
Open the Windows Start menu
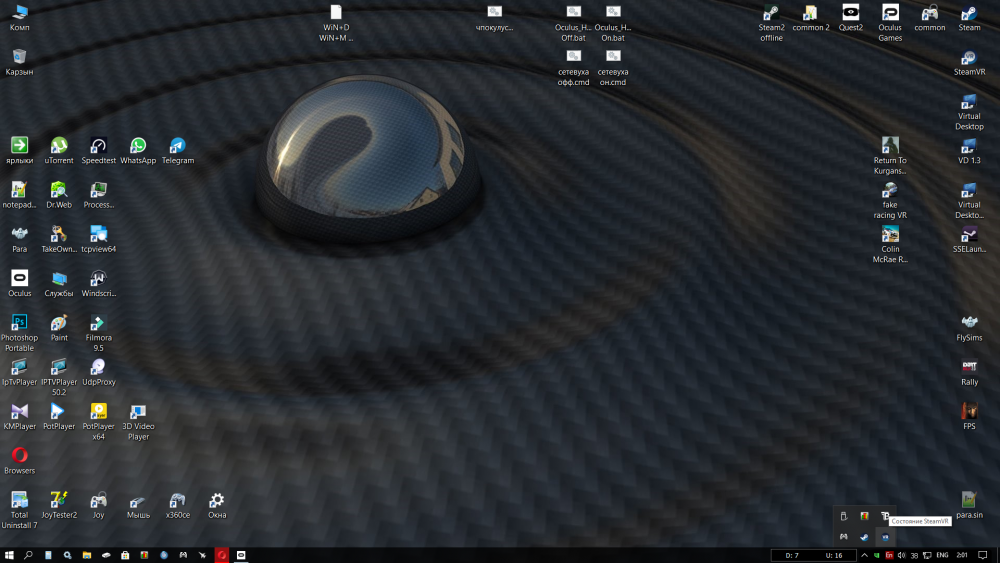coord(9,555)
